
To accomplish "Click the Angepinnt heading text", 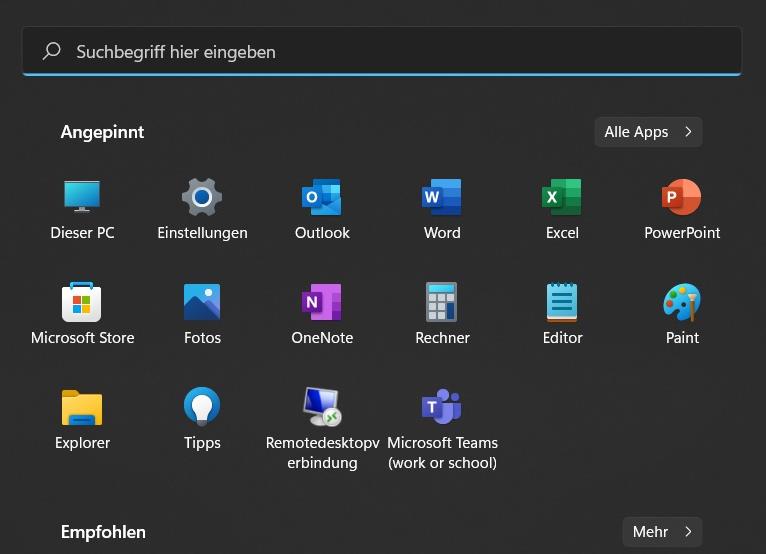I will (102, 132).
